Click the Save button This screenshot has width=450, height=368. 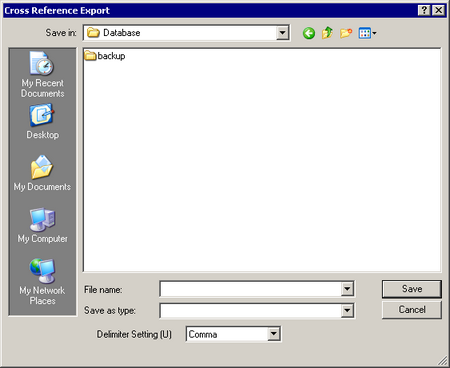pos(412,289)
